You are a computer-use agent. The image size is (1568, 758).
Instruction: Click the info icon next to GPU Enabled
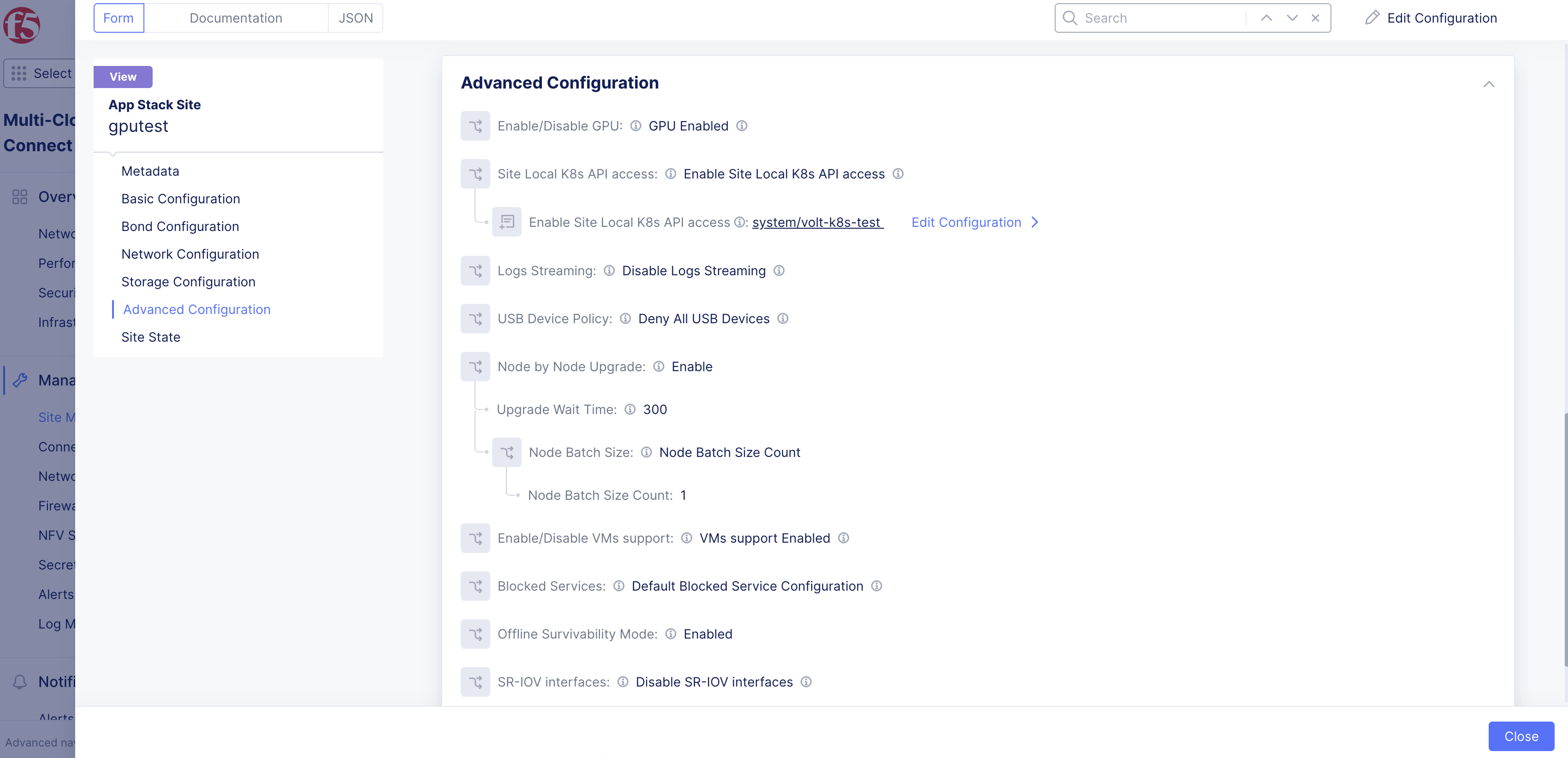click(742, 126)
